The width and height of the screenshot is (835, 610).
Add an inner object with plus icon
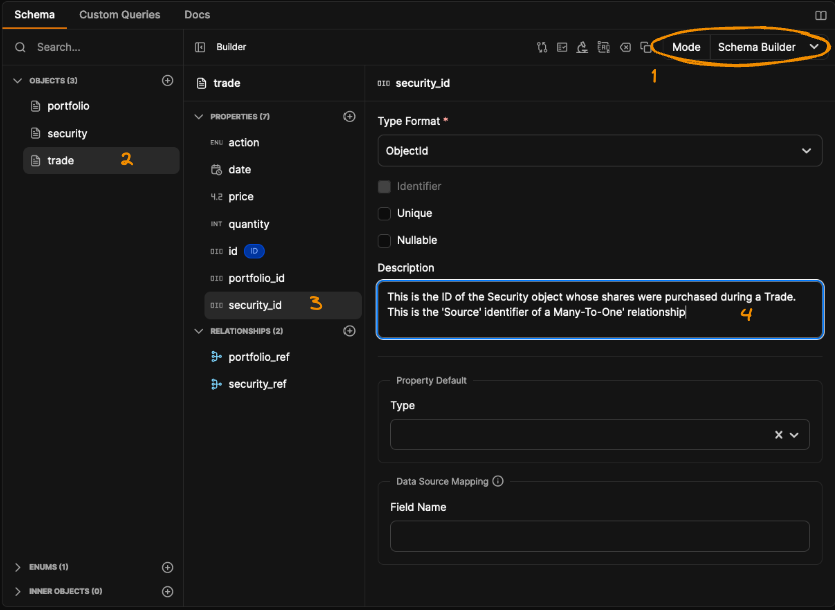[x=167, y=591]
